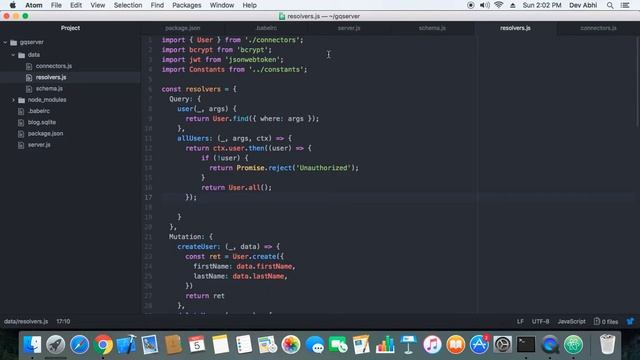Viewport: 640px width, 360px height.
Task: Open Keynote from the dock
Action: (408, 344)
